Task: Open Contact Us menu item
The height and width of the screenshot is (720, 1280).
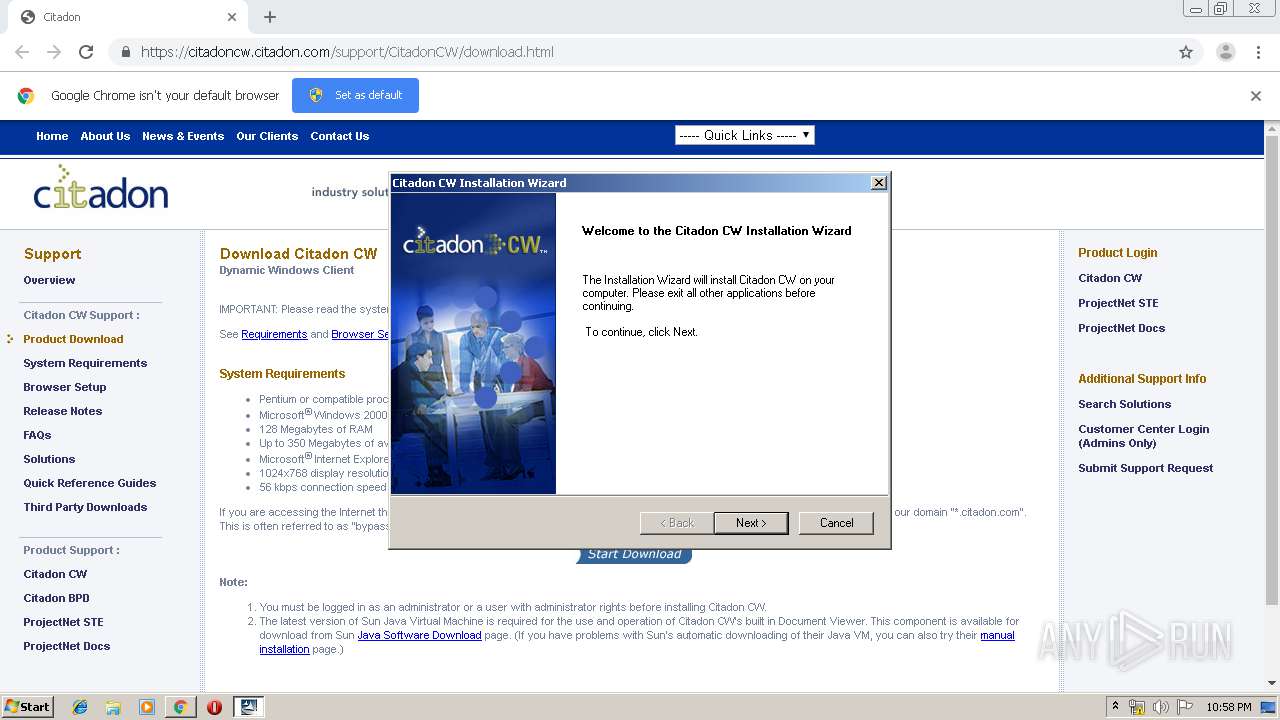Action: (x=339, y=136)
